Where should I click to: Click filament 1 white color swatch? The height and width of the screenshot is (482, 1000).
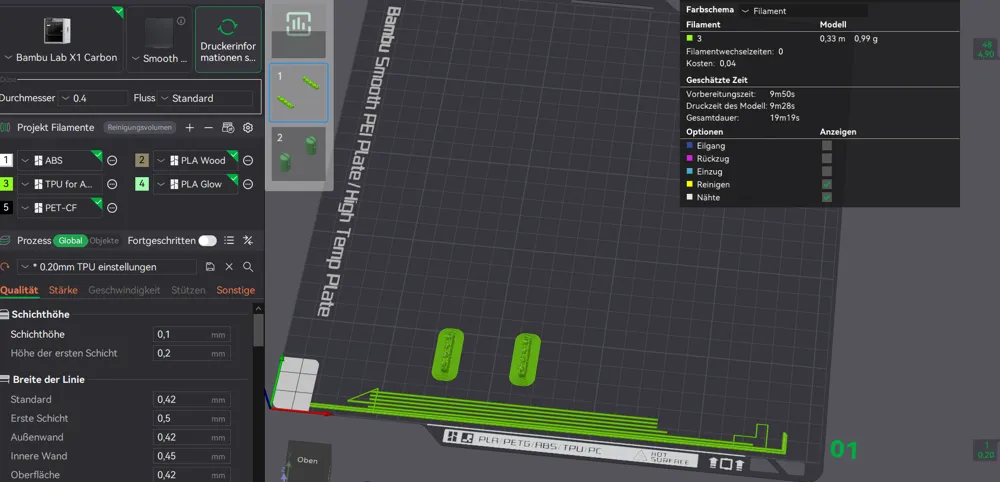tap(6, 161)
